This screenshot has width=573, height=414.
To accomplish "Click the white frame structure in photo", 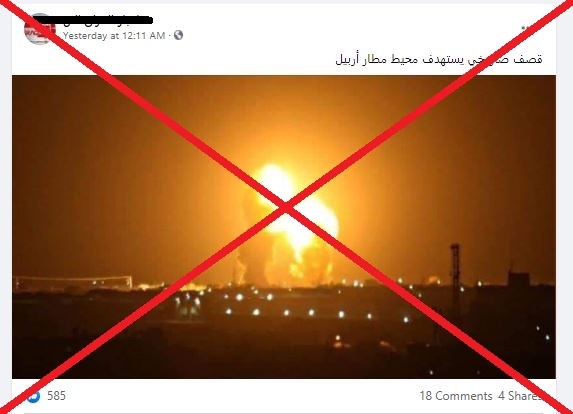I will 73,283.
